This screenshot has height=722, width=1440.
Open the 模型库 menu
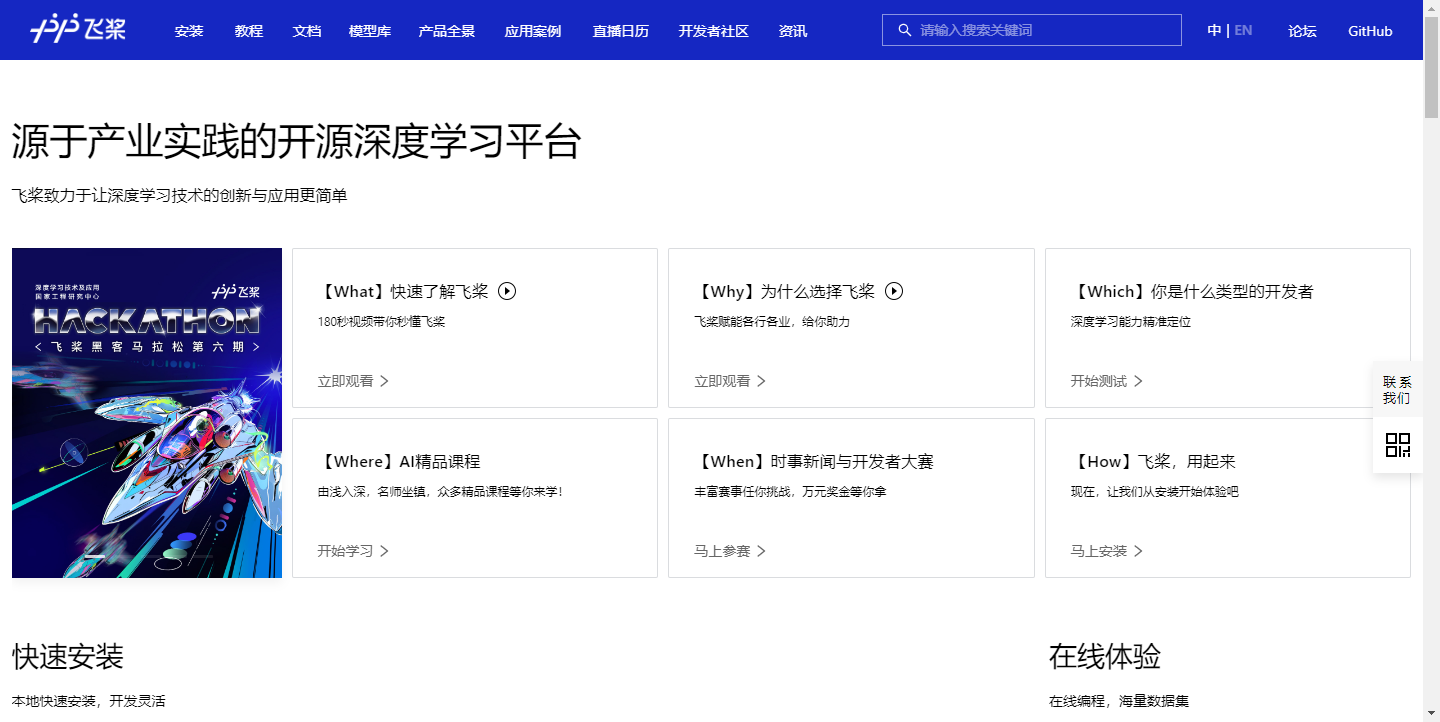pos(370,31)
